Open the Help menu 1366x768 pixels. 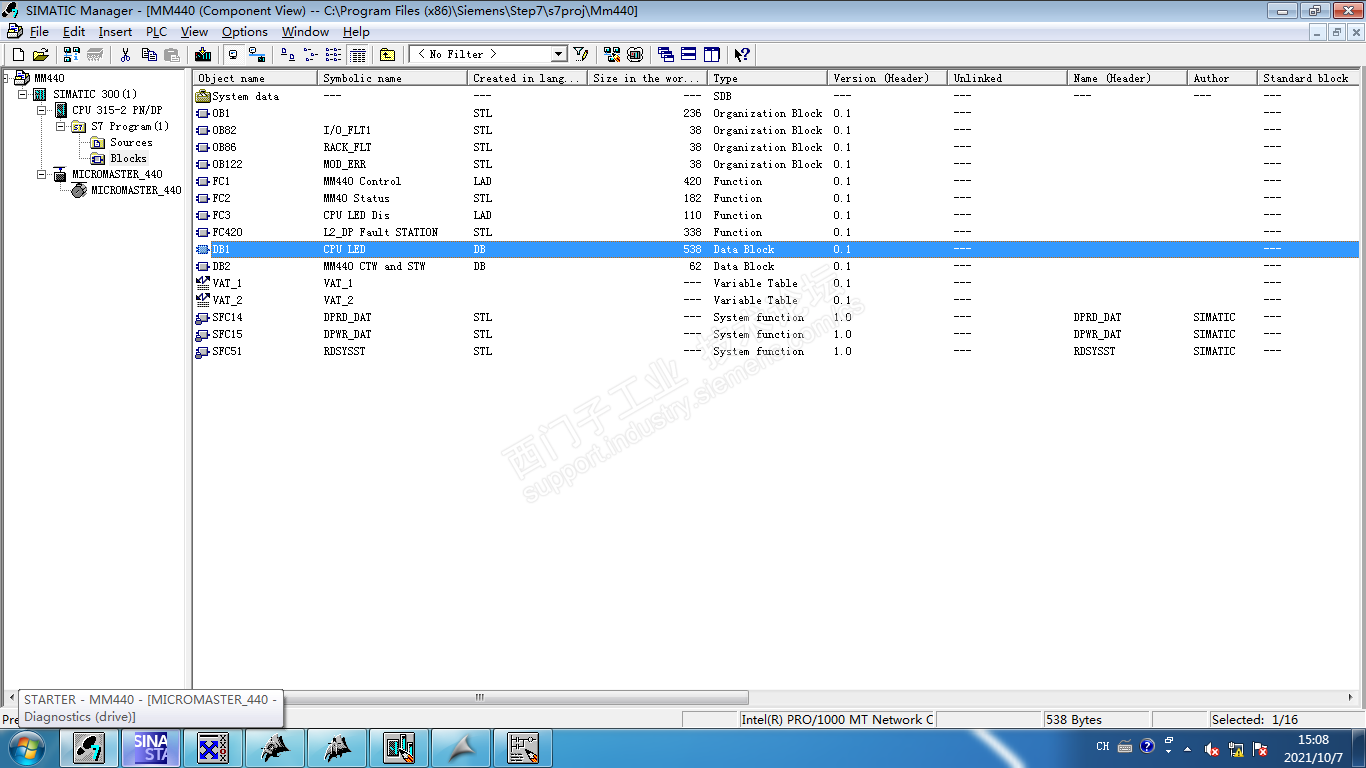pos(356,32)
